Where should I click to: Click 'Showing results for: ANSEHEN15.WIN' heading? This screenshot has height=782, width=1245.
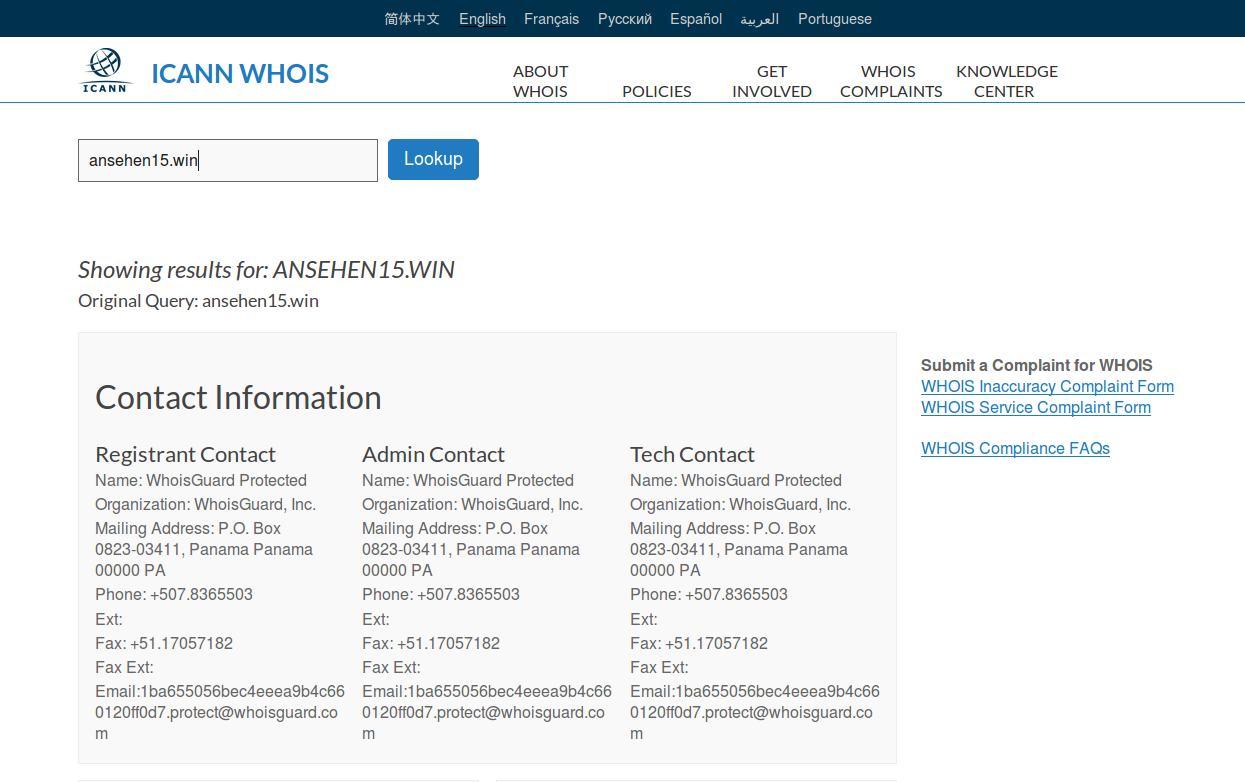click(x=267, y=269)
